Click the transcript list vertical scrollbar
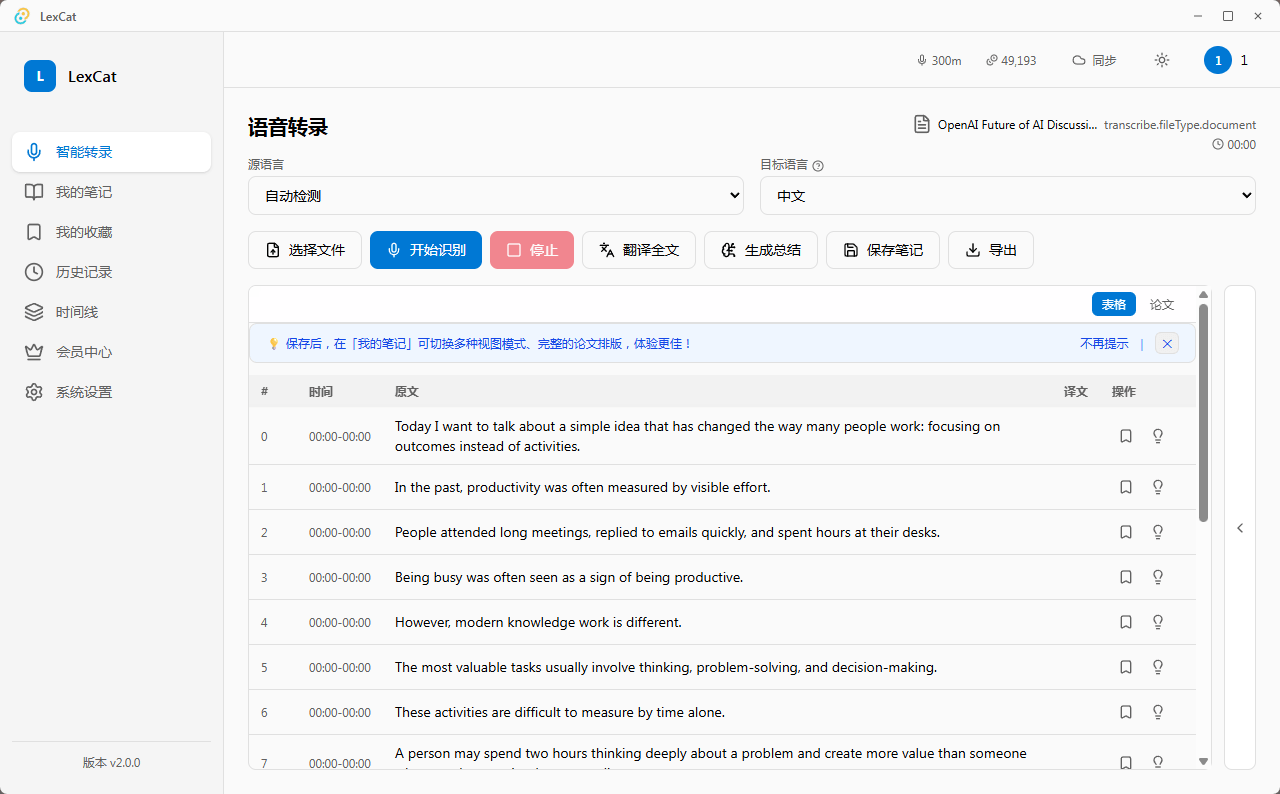 [x=1203, y=413]
